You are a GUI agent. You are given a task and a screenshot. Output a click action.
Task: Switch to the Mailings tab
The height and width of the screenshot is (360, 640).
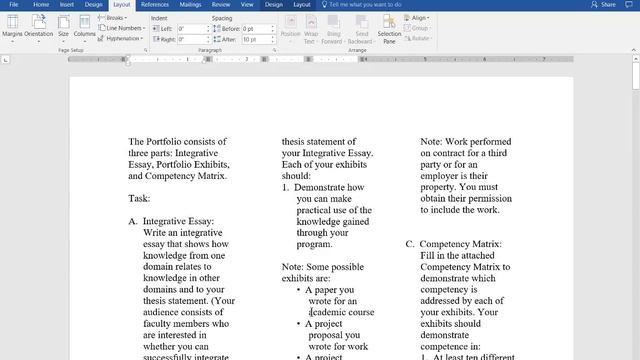tap(190, 4)
